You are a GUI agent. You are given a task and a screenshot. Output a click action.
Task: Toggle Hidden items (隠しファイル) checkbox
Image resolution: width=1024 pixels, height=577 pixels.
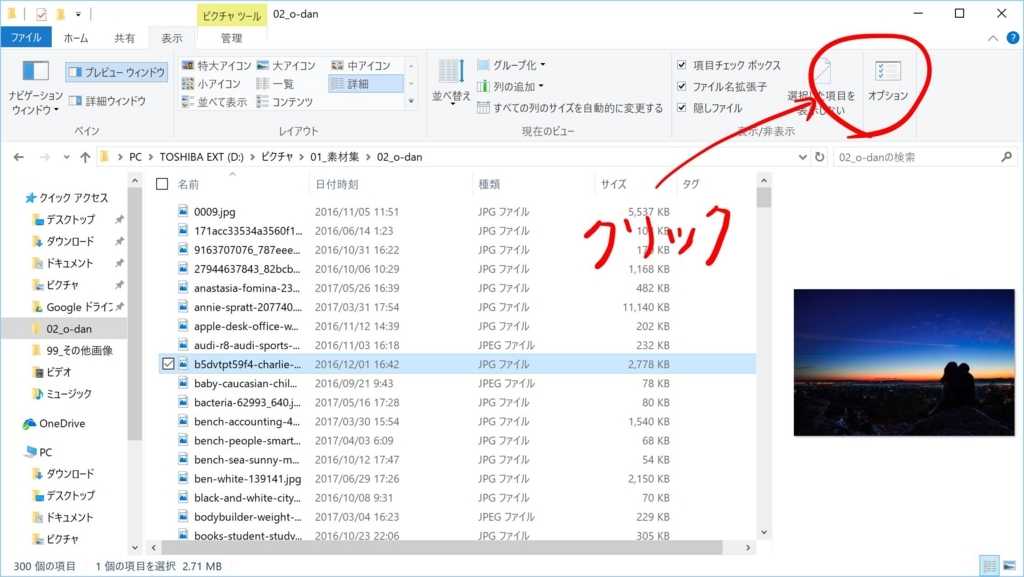pyautogui.click(x=682, y=108)
